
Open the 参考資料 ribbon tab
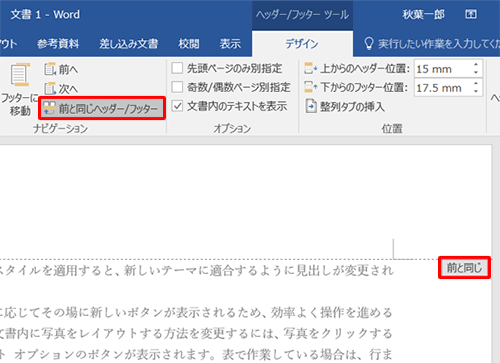click(x=58, y=44)
